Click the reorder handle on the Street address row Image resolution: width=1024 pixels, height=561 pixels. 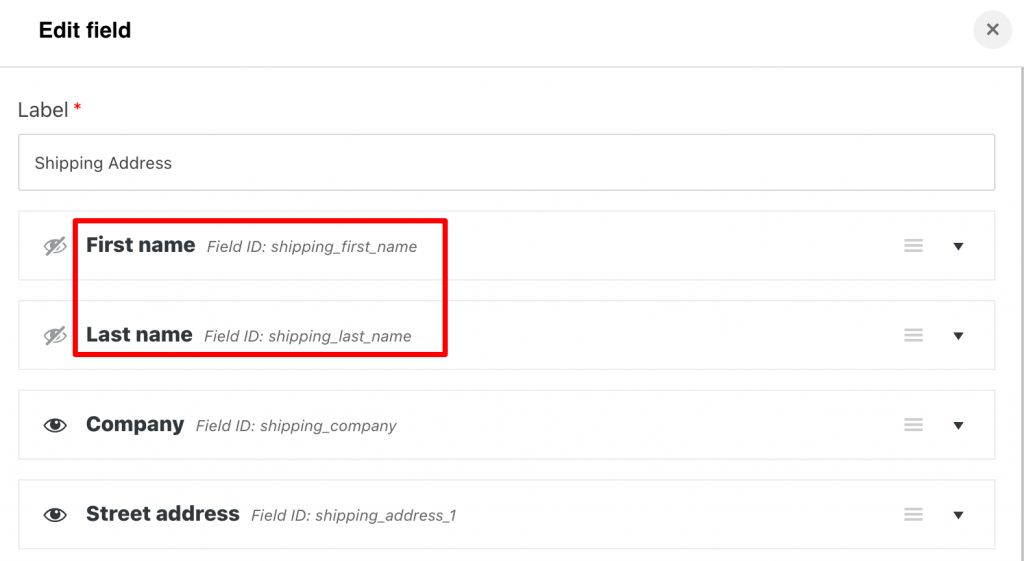pos(913,514)
